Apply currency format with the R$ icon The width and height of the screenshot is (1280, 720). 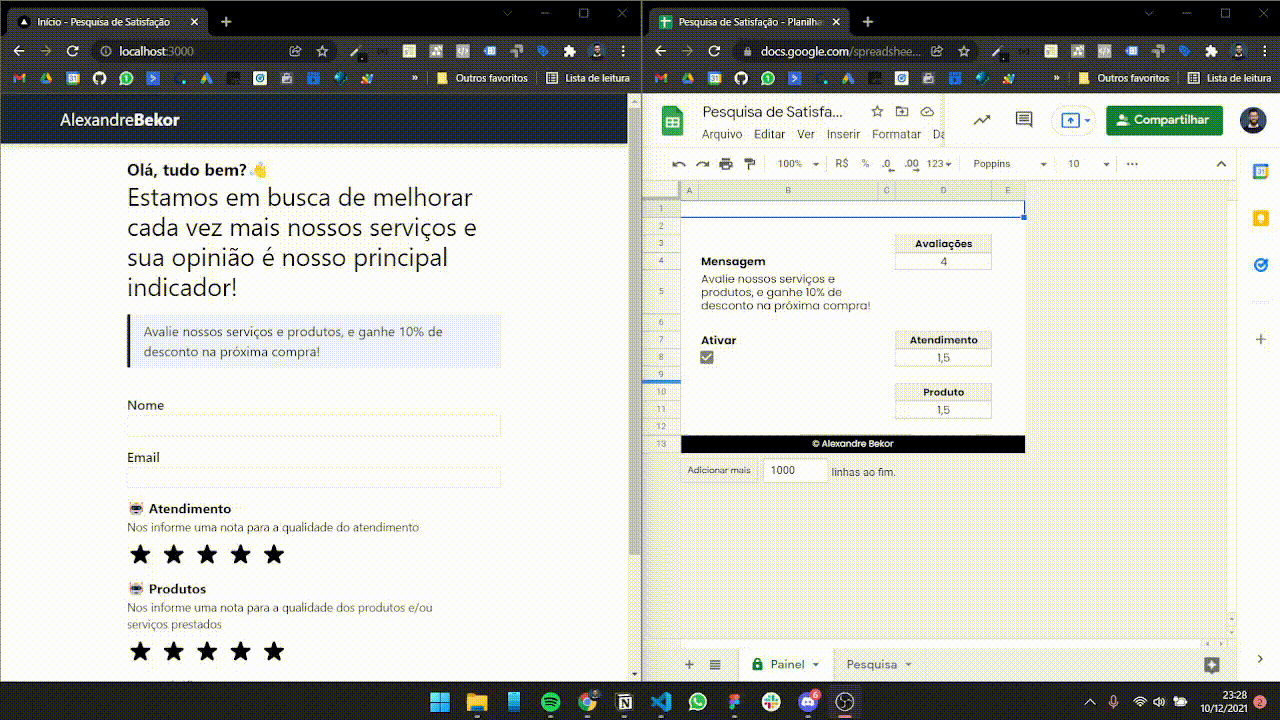841,163
